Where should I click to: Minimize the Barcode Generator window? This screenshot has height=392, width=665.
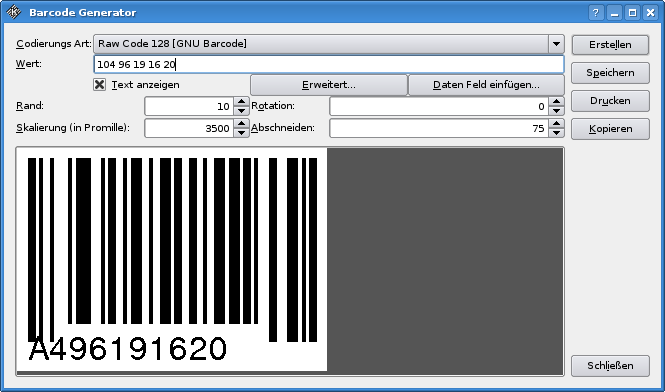(614, 13)
